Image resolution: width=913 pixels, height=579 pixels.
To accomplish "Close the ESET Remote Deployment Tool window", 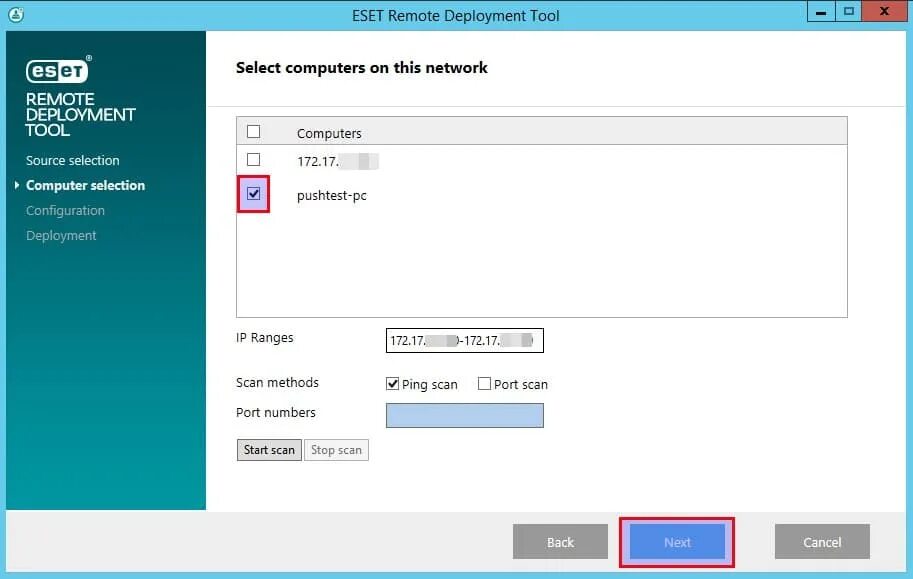I will pos(884,12).
